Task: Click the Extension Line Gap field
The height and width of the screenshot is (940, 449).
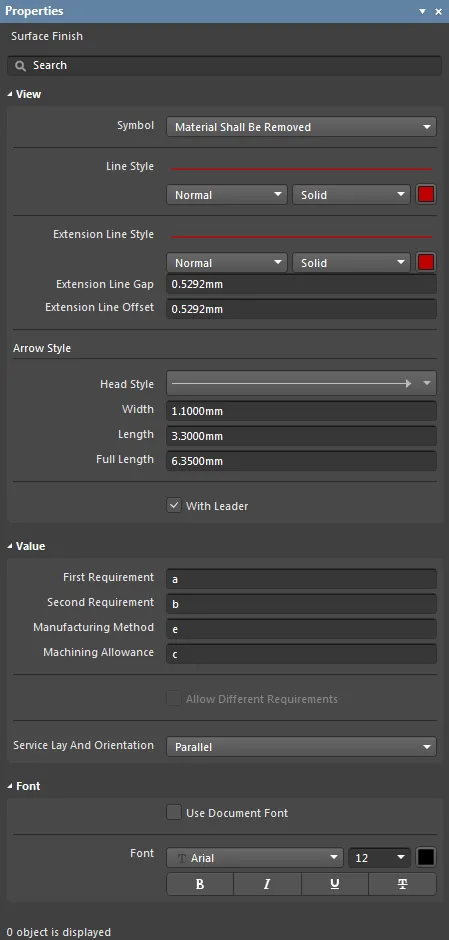Action: (x=301, y=284)
